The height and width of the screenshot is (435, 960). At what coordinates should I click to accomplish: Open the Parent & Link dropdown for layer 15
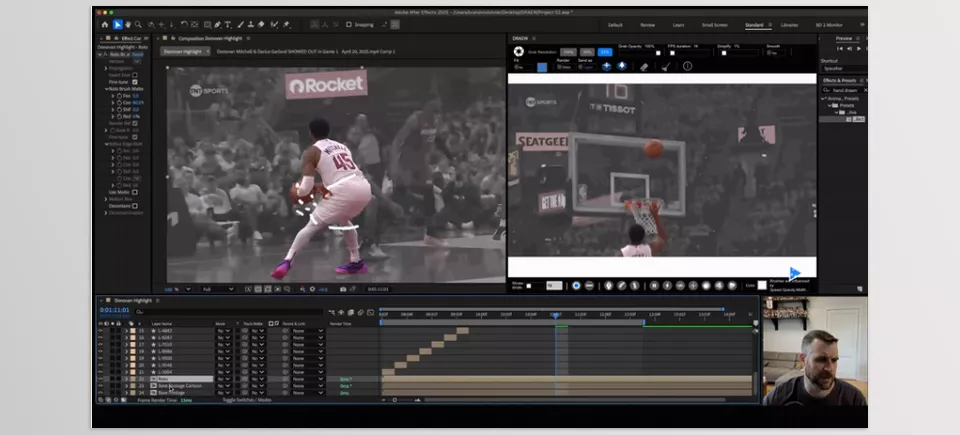pyautogui.click(x=307, y=331)
